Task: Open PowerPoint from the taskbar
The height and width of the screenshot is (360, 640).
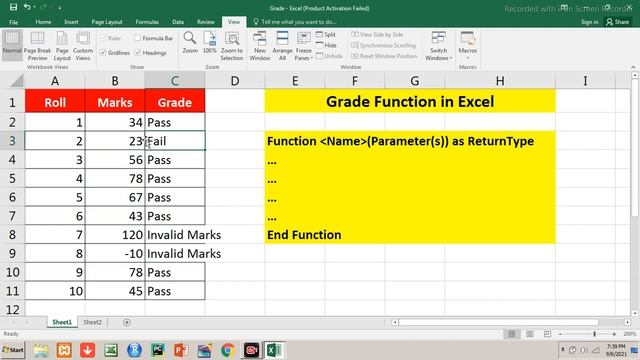Action: (181, 350)
